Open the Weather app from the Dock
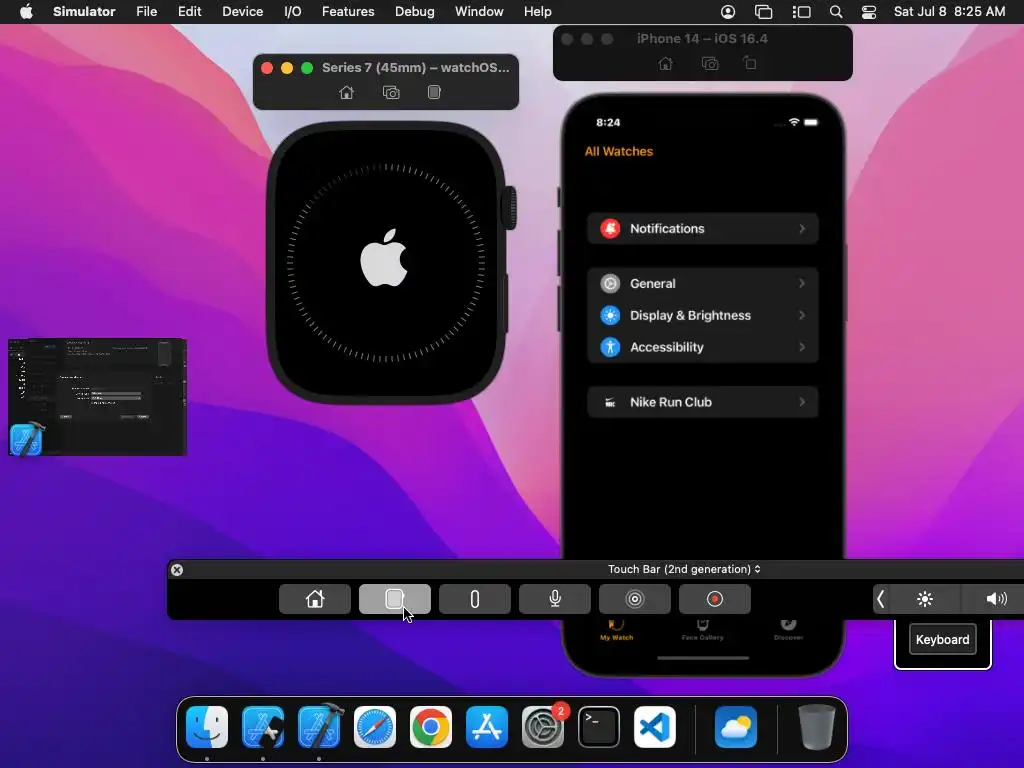Image resolution: width=1024 pixels, height=768 pixels. pyautogui.click(x=736, y=727)
